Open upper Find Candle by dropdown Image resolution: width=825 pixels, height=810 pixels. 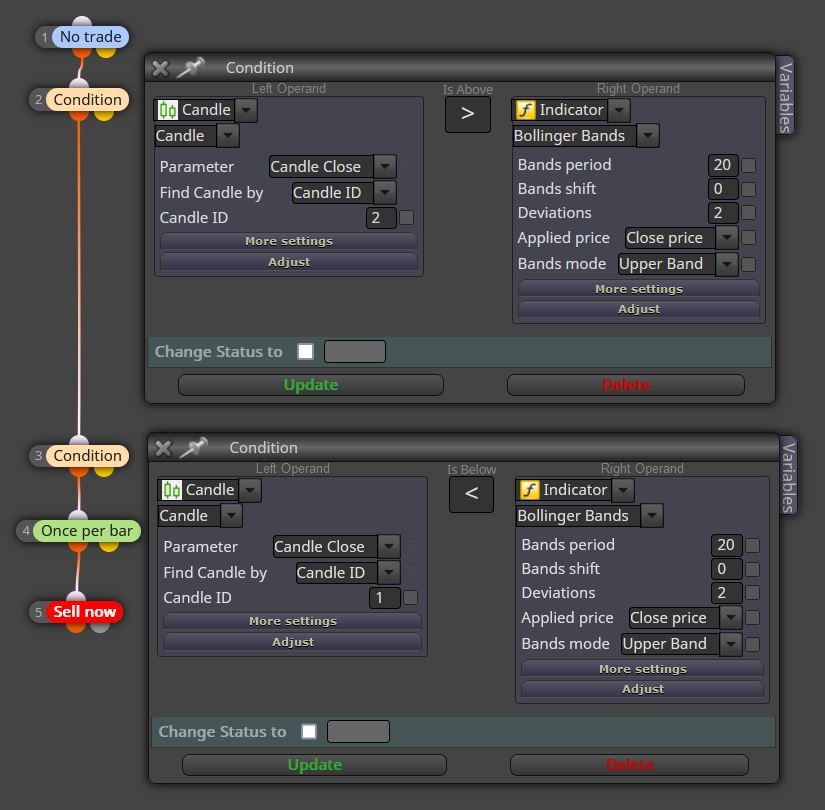click(x=385, y=192)
